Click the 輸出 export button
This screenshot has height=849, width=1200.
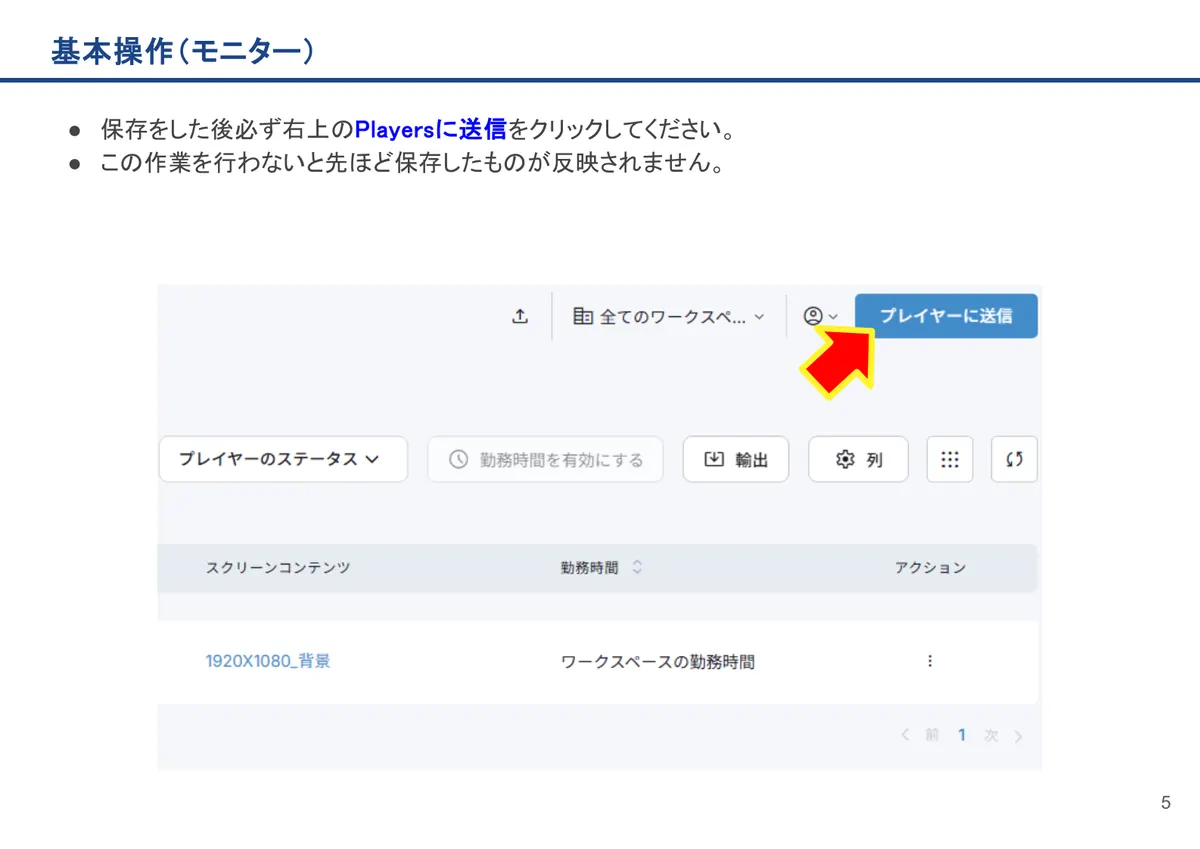click(736, 460)
